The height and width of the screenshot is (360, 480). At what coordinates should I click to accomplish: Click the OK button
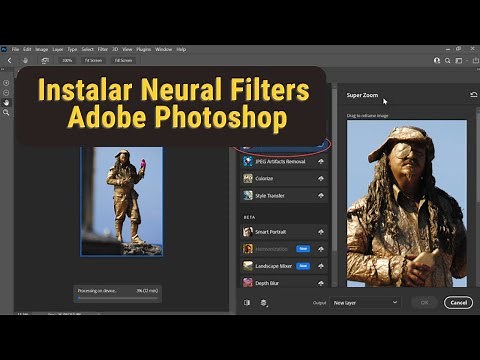(424, 303)
